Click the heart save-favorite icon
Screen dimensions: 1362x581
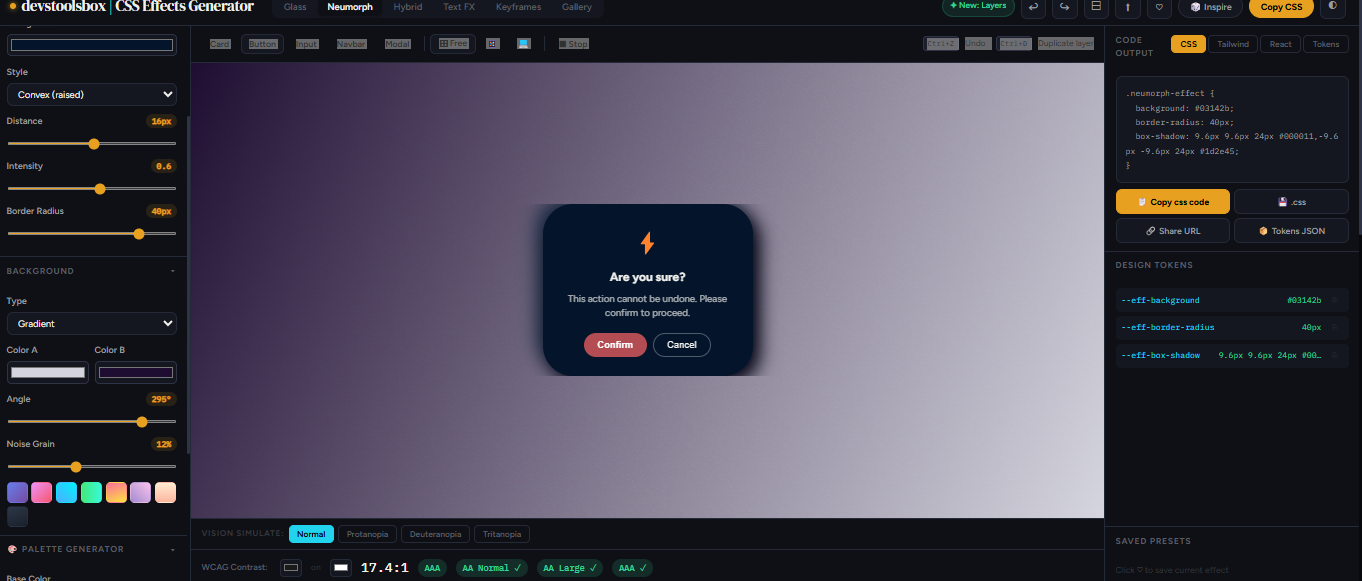click(1160, 7)
